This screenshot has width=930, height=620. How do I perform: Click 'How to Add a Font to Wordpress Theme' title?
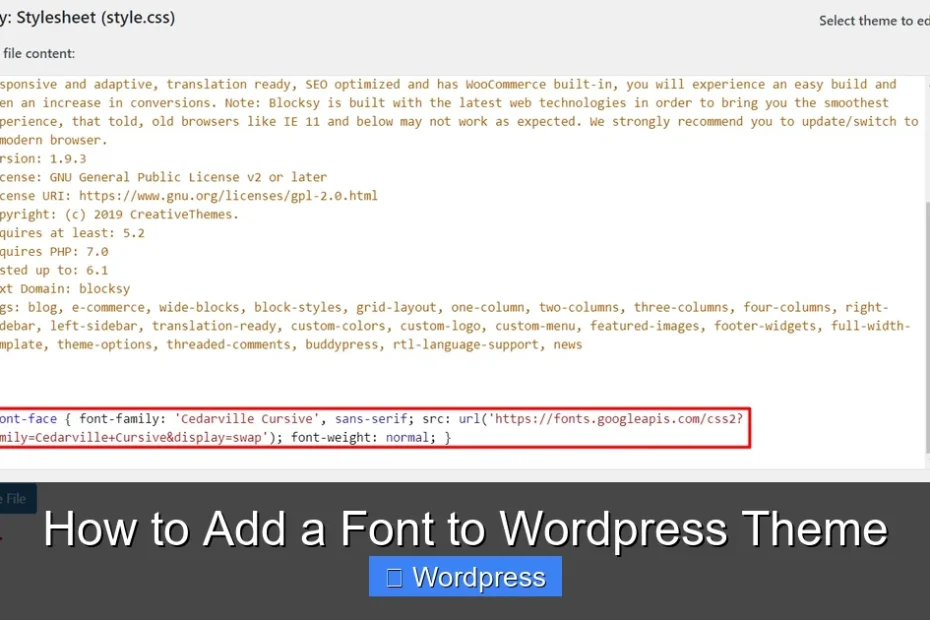coord(465,529)
